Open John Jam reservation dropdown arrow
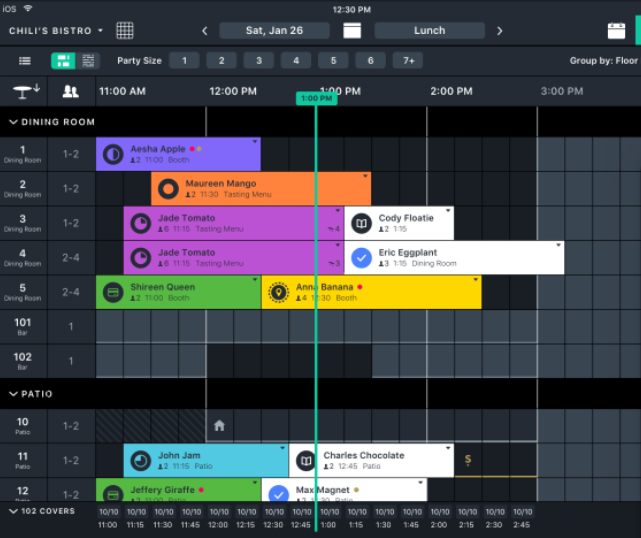This screenshot has width=641, height=538. click(x=282, y=448)
